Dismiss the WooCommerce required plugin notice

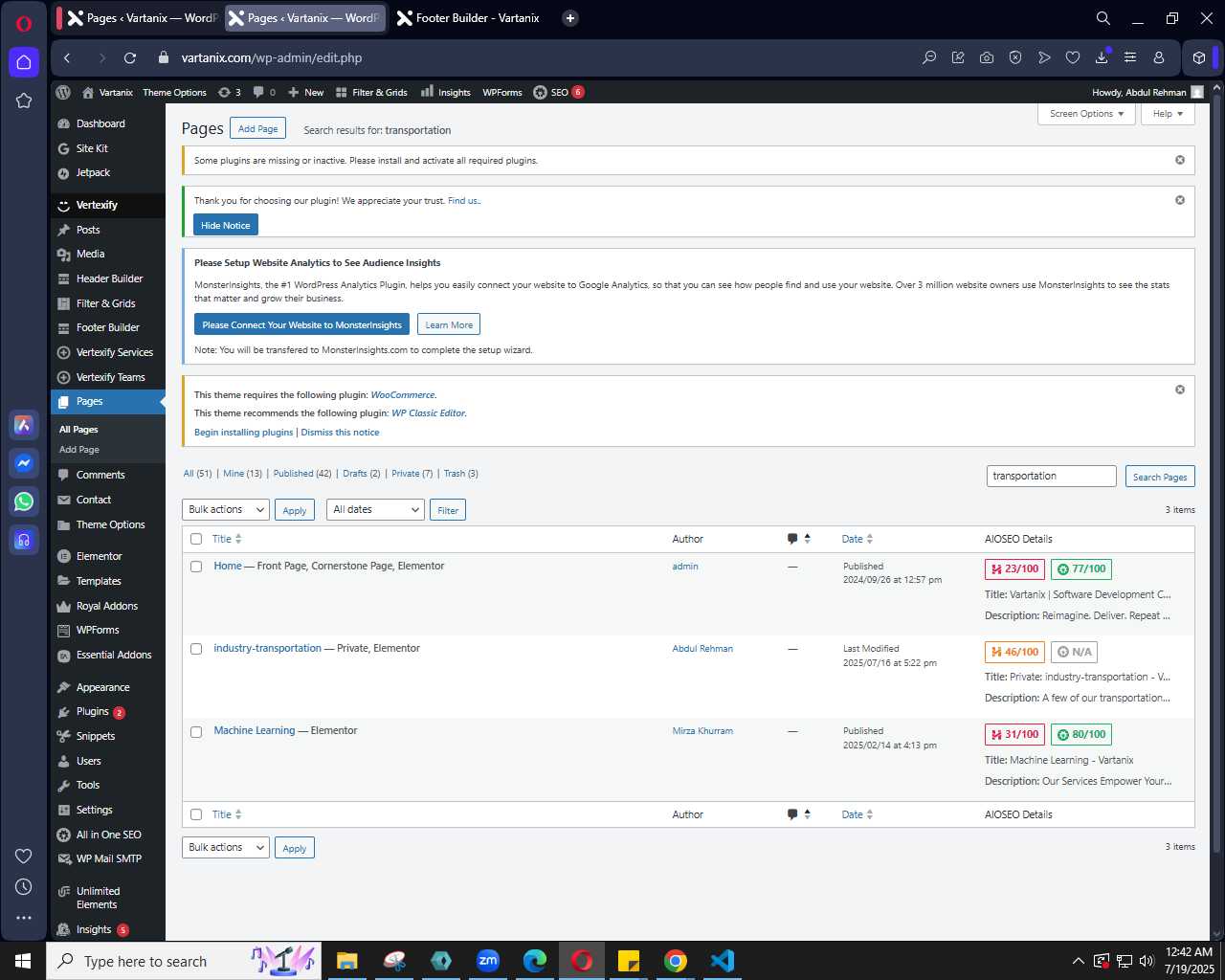click(1180, 390)
